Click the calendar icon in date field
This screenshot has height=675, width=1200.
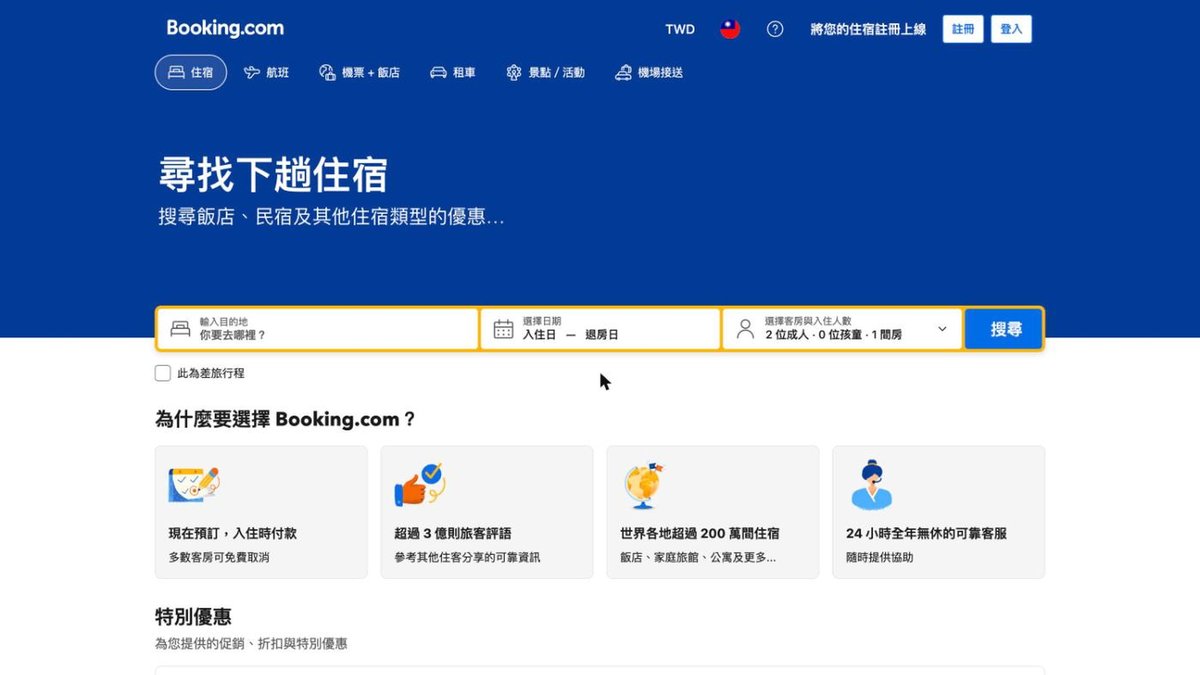(503, 329)
